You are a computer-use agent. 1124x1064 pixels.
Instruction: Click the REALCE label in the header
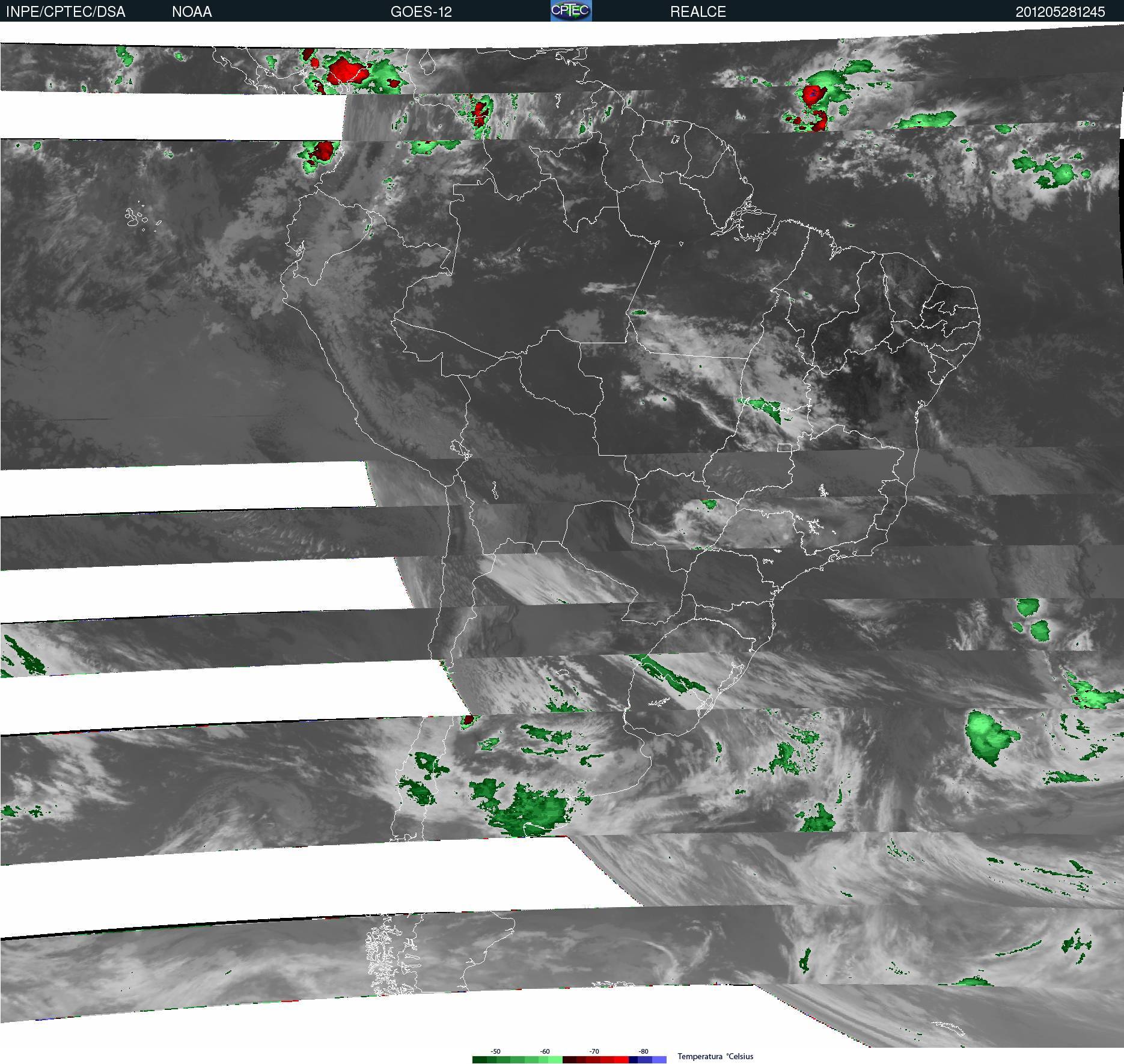pos(698,12)
